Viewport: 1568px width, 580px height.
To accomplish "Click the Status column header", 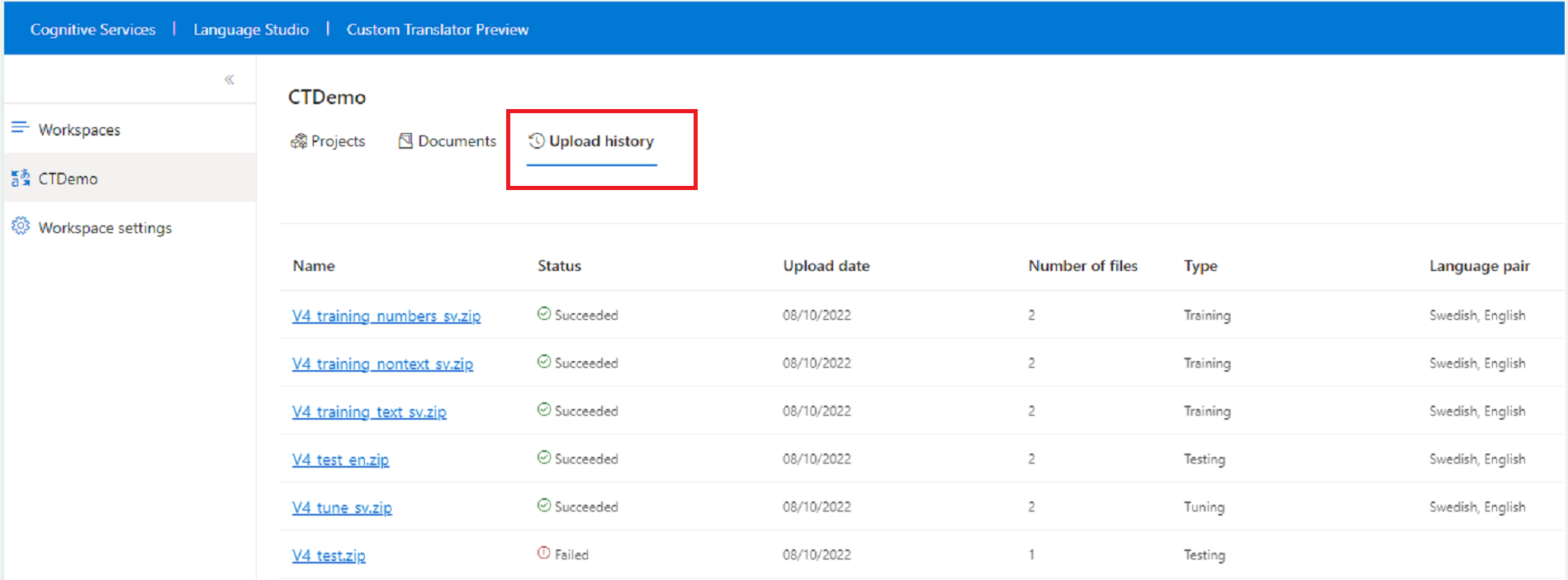I will [560, 266].
